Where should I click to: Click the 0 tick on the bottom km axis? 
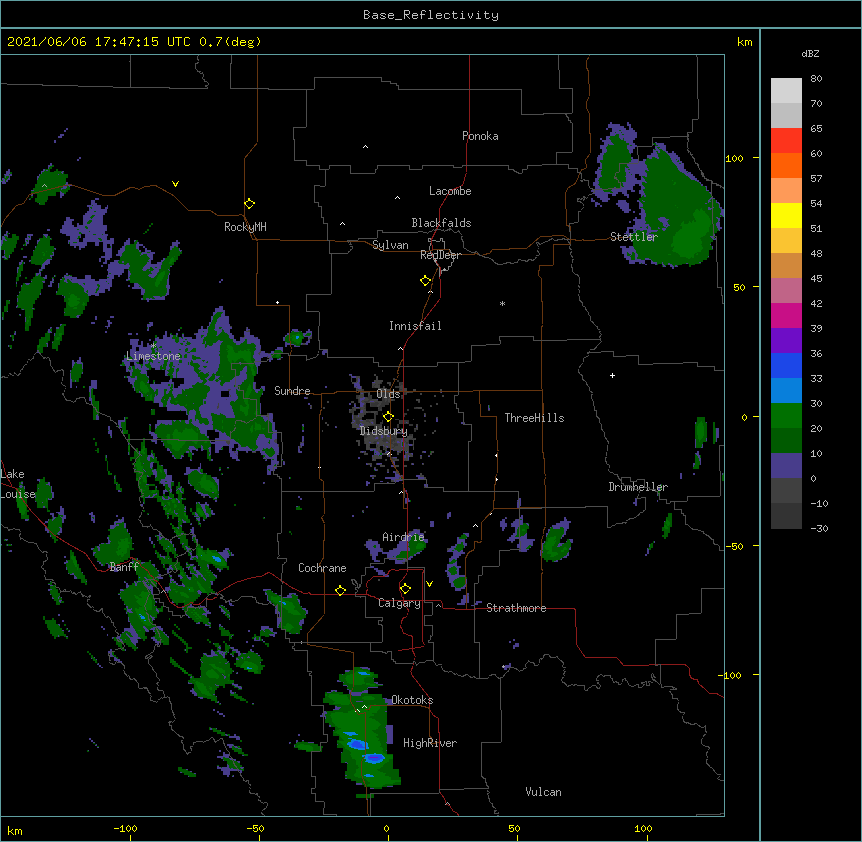click(386, 829)
